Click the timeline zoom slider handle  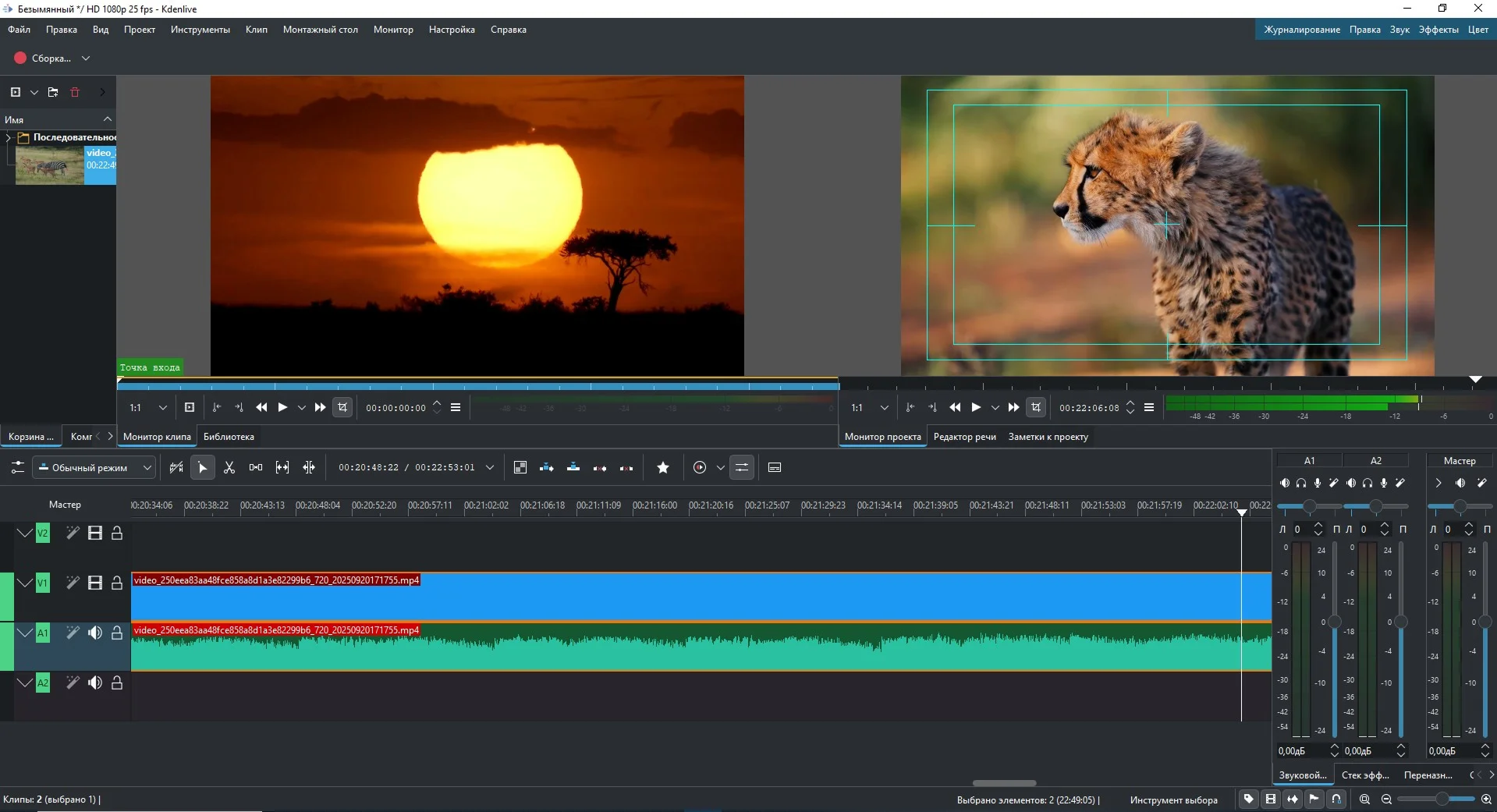tap(1442, 799)
